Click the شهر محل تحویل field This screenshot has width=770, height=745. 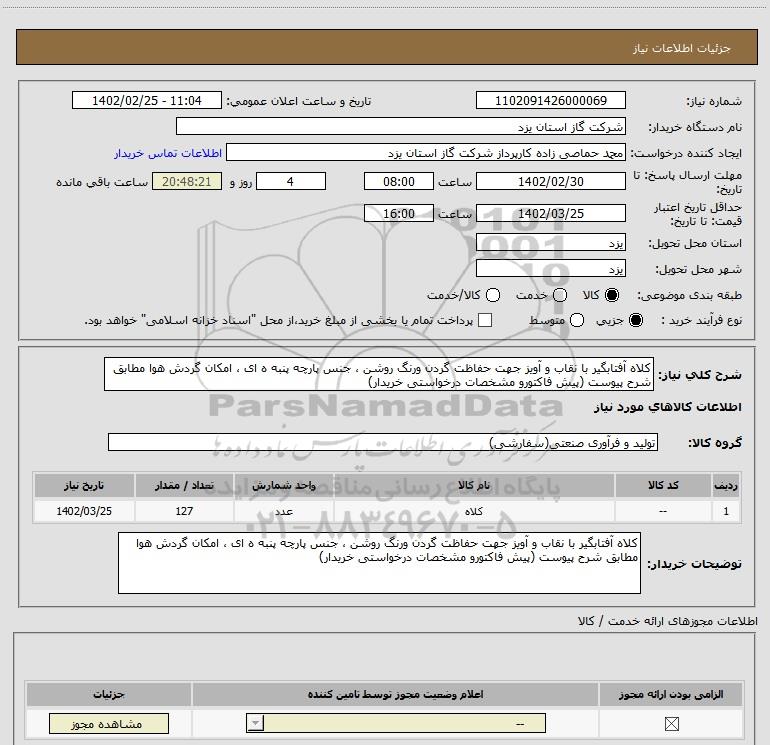tap(550, 269)
